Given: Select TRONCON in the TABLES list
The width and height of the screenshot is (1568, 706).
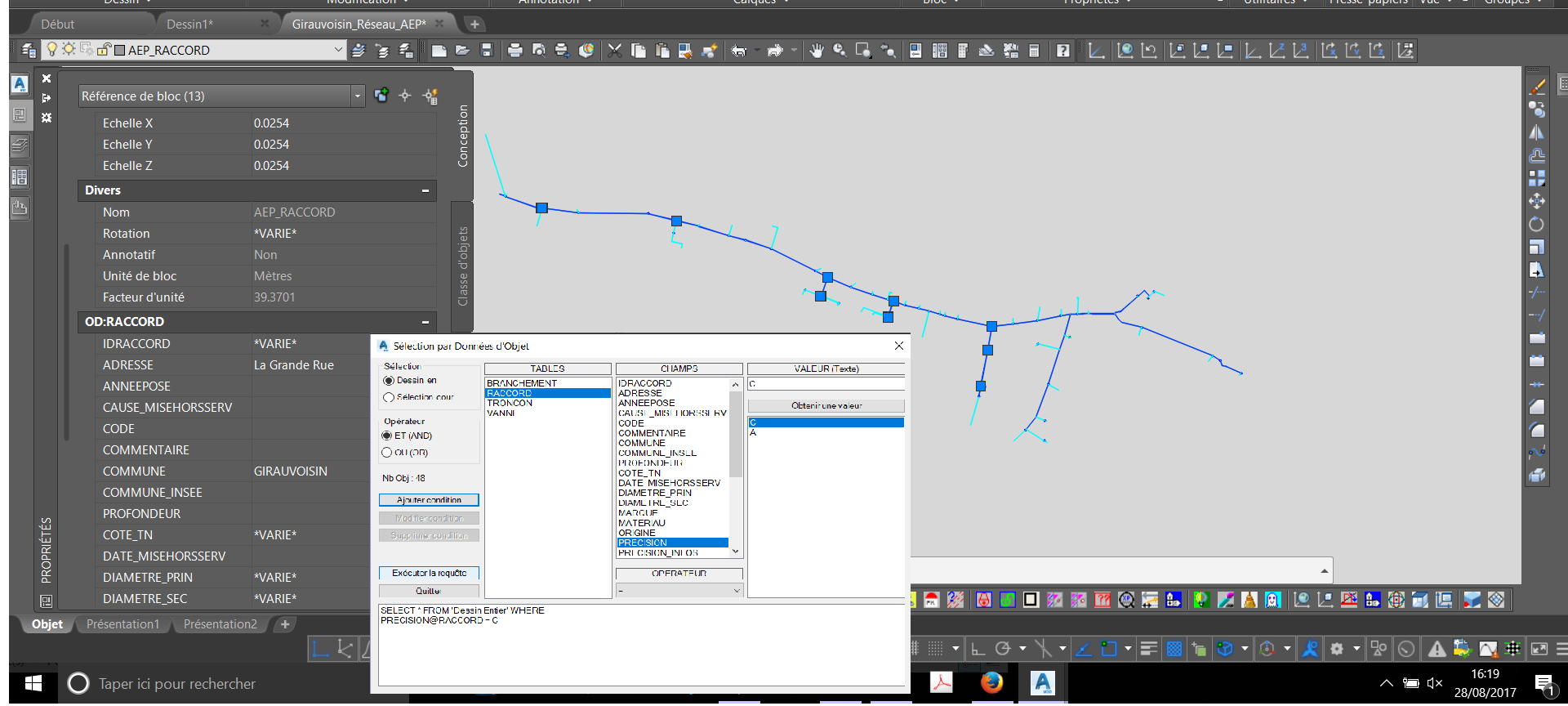Looking at the screenshot, I should click(510, 403).
